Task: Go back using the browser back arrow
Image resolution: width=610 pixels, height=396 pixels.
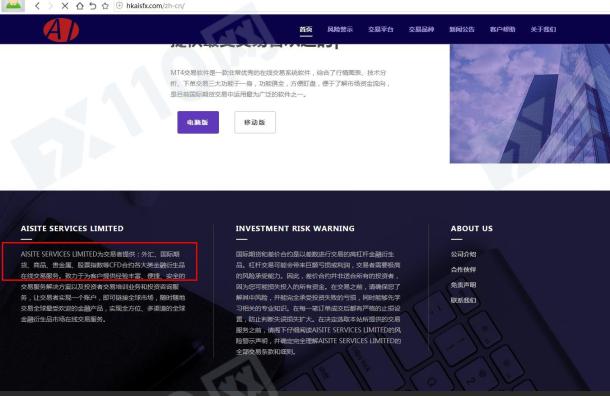Action: point(37,6)
